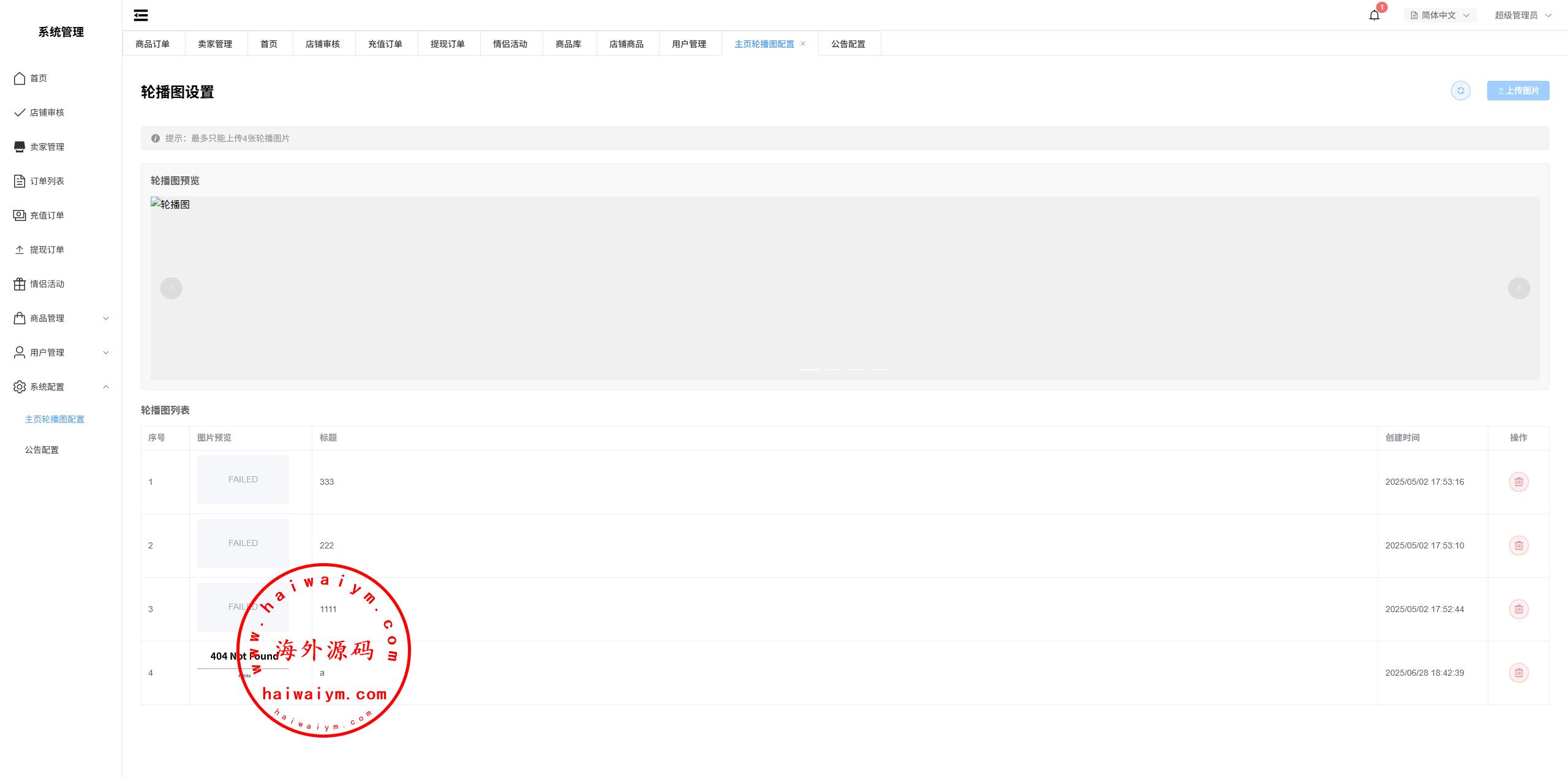Switch to the 商品订单 tab
The width and height of the screenshot is (1568, 778).
point(153,44)
